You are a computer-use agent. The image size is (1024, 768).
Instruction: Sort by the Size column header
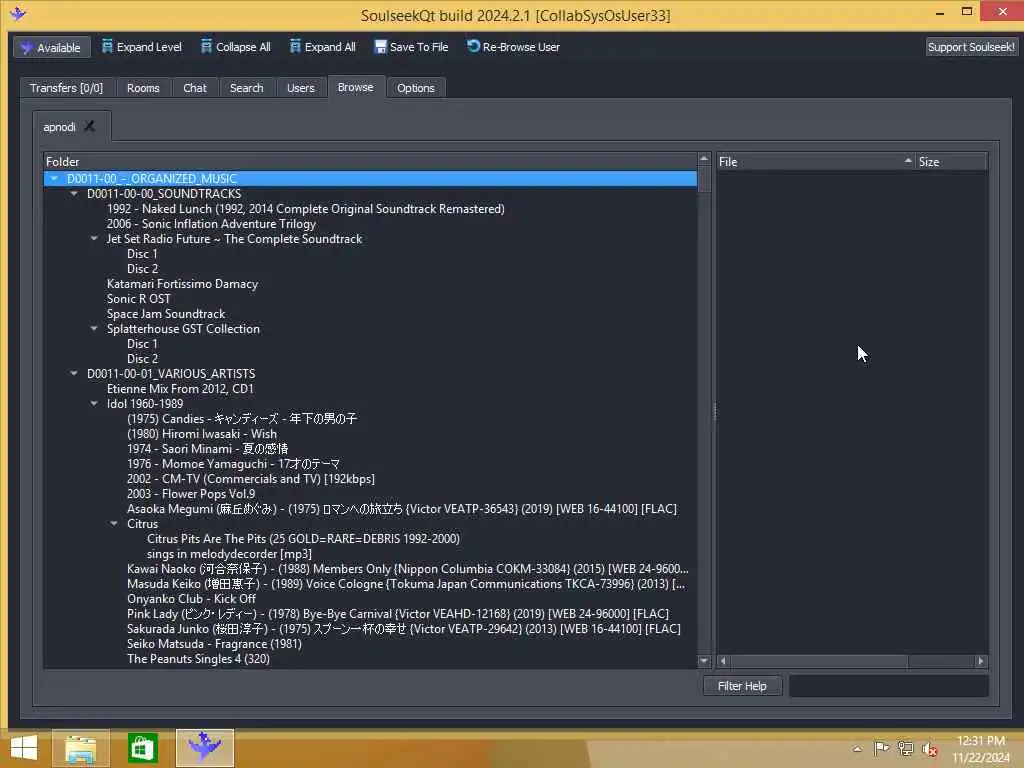(951, 161)
